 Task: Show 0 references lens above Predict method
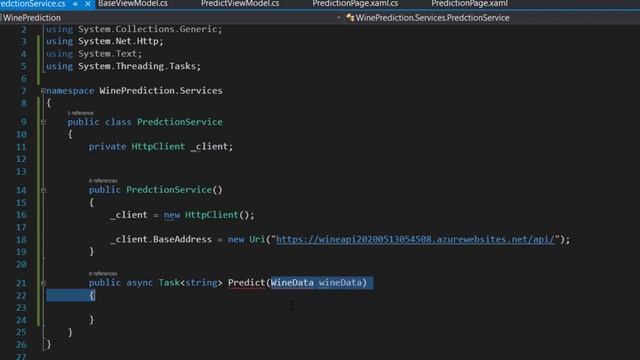point(103,273)
